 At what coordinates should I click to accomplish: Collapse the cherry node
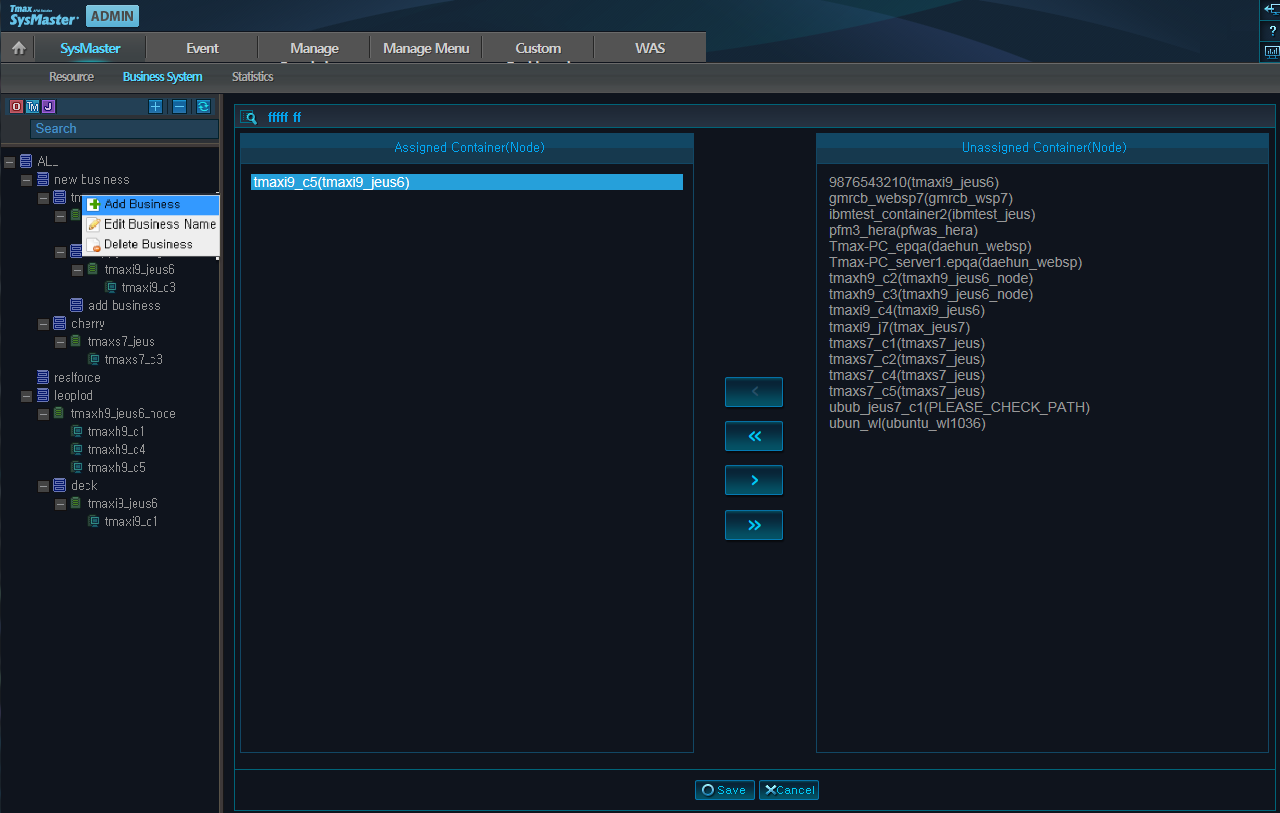(x=43, y=324)
